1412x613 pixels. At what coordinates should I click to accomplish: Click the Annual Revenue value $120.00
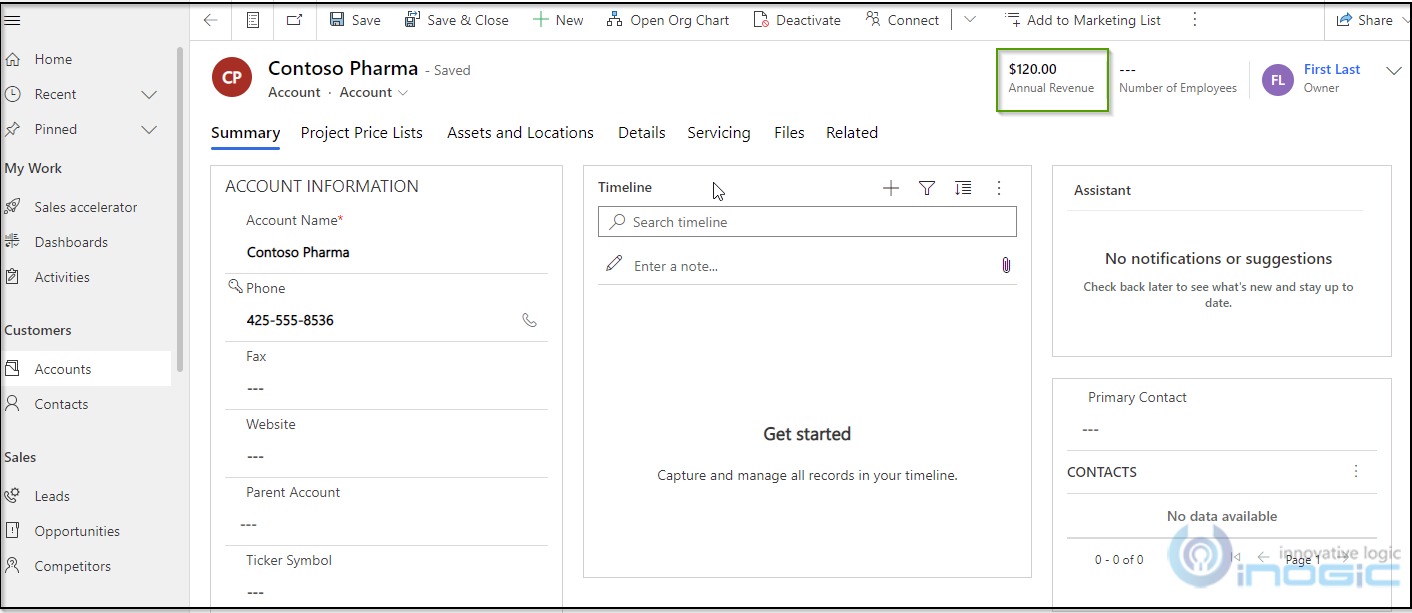coord(1033,69)
